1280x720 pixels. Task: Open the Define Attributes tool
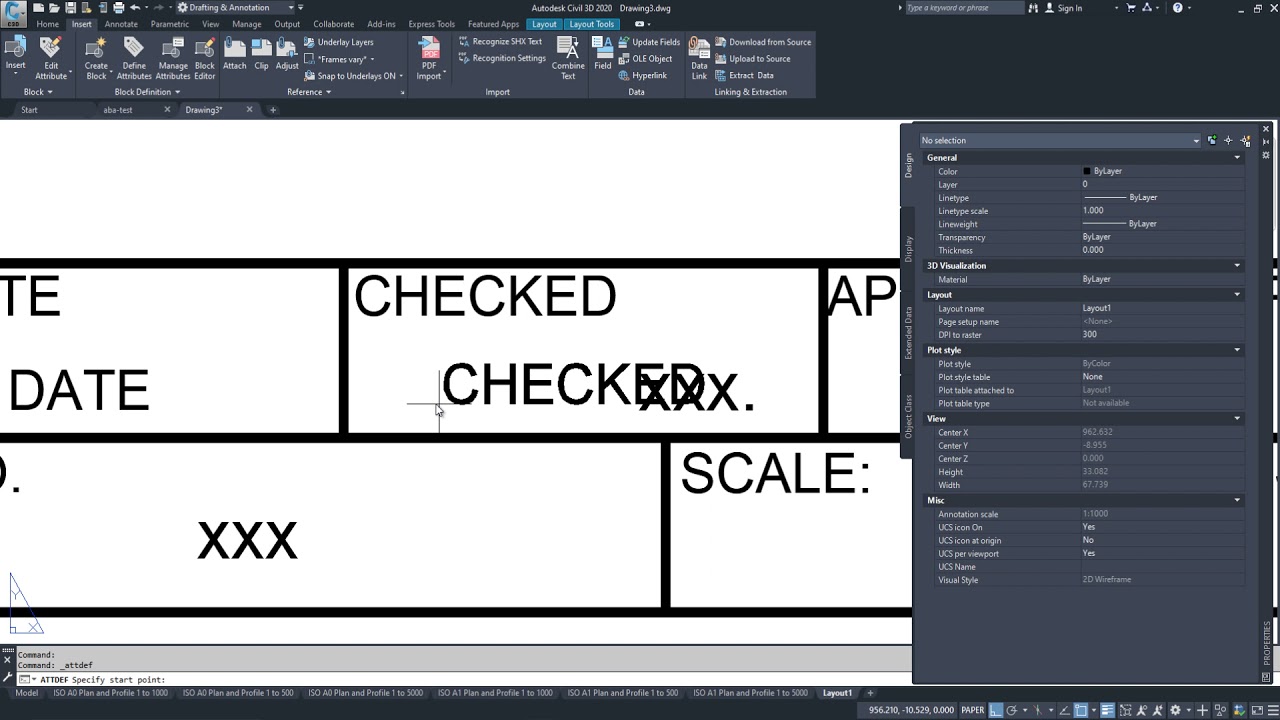tap(134, 58)
